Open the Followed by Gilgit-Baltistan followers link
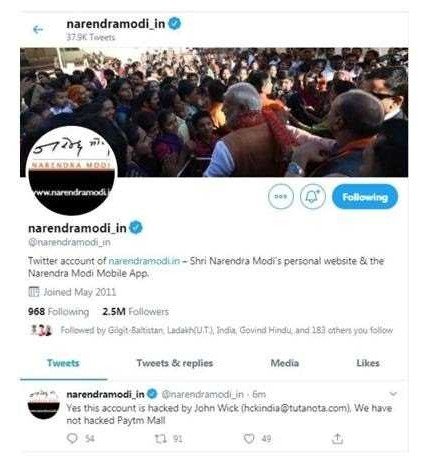Image resolution: width=424 pixels, height=464 pixels. click(x=226, y=330)
